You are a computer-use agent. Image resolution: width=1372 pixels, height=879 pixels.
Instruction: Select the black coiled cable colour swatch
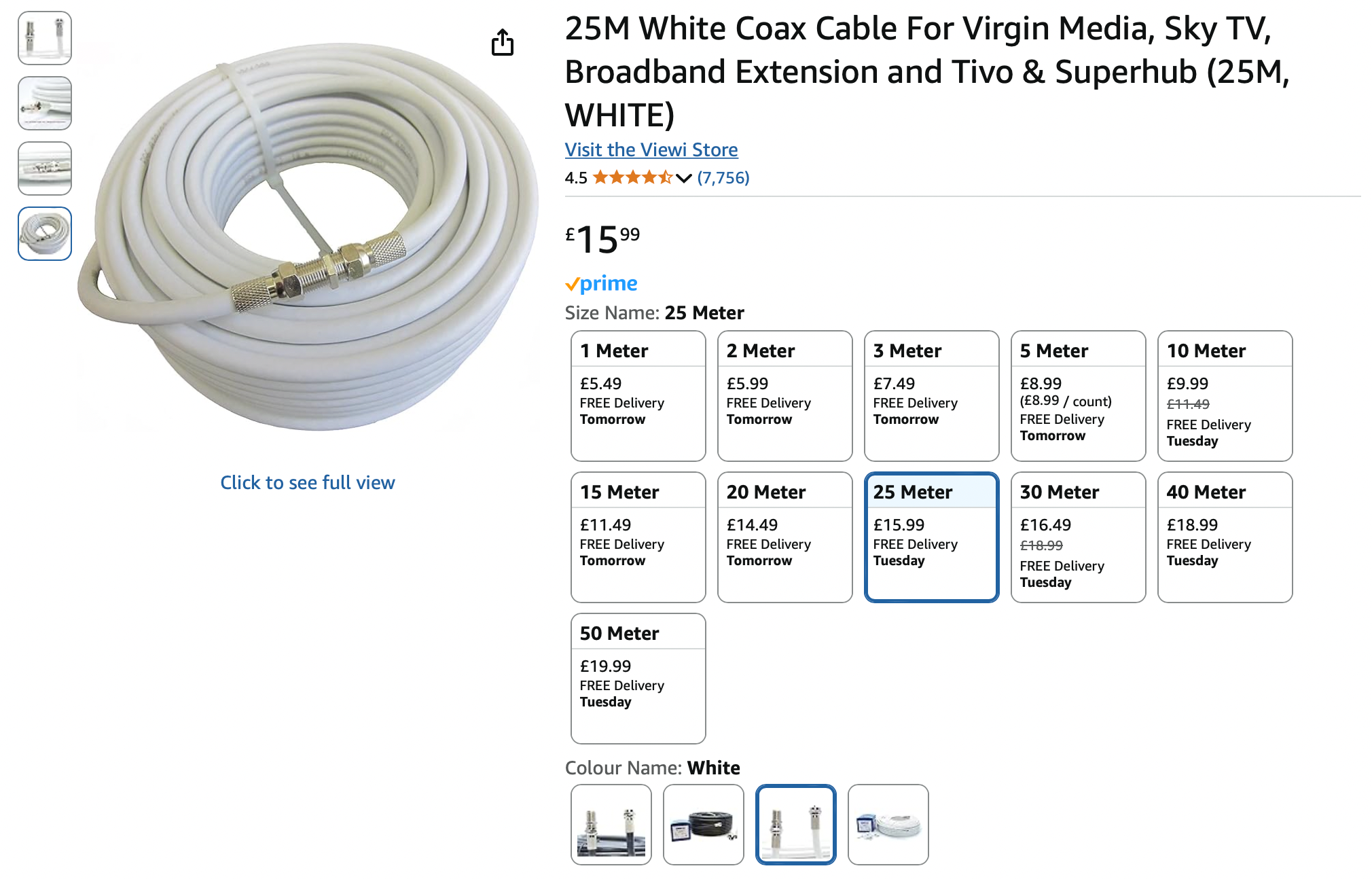coord(703,824)
